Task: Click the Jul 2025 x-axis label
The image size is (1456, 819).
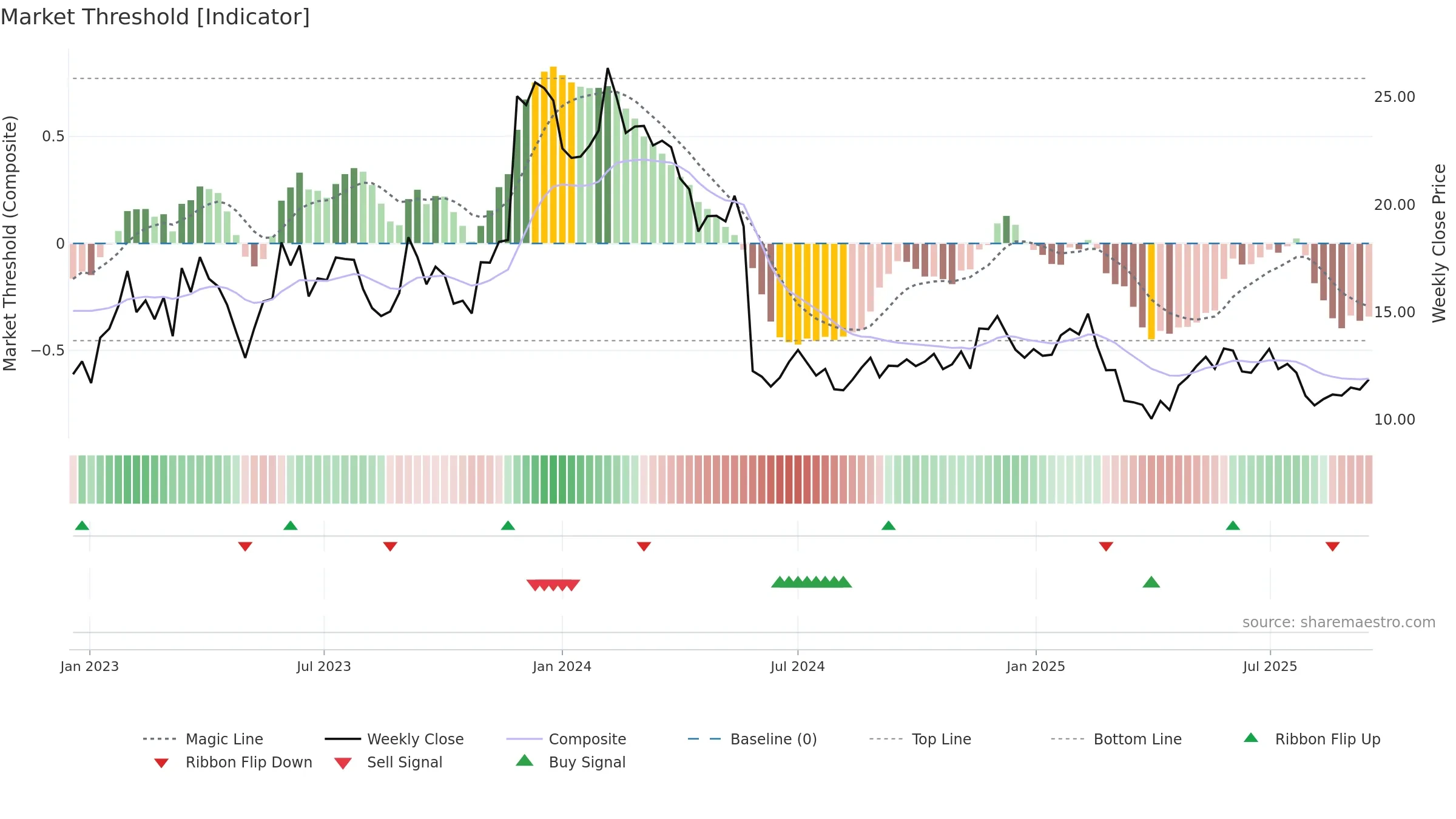Action: tap(1270, 666)
